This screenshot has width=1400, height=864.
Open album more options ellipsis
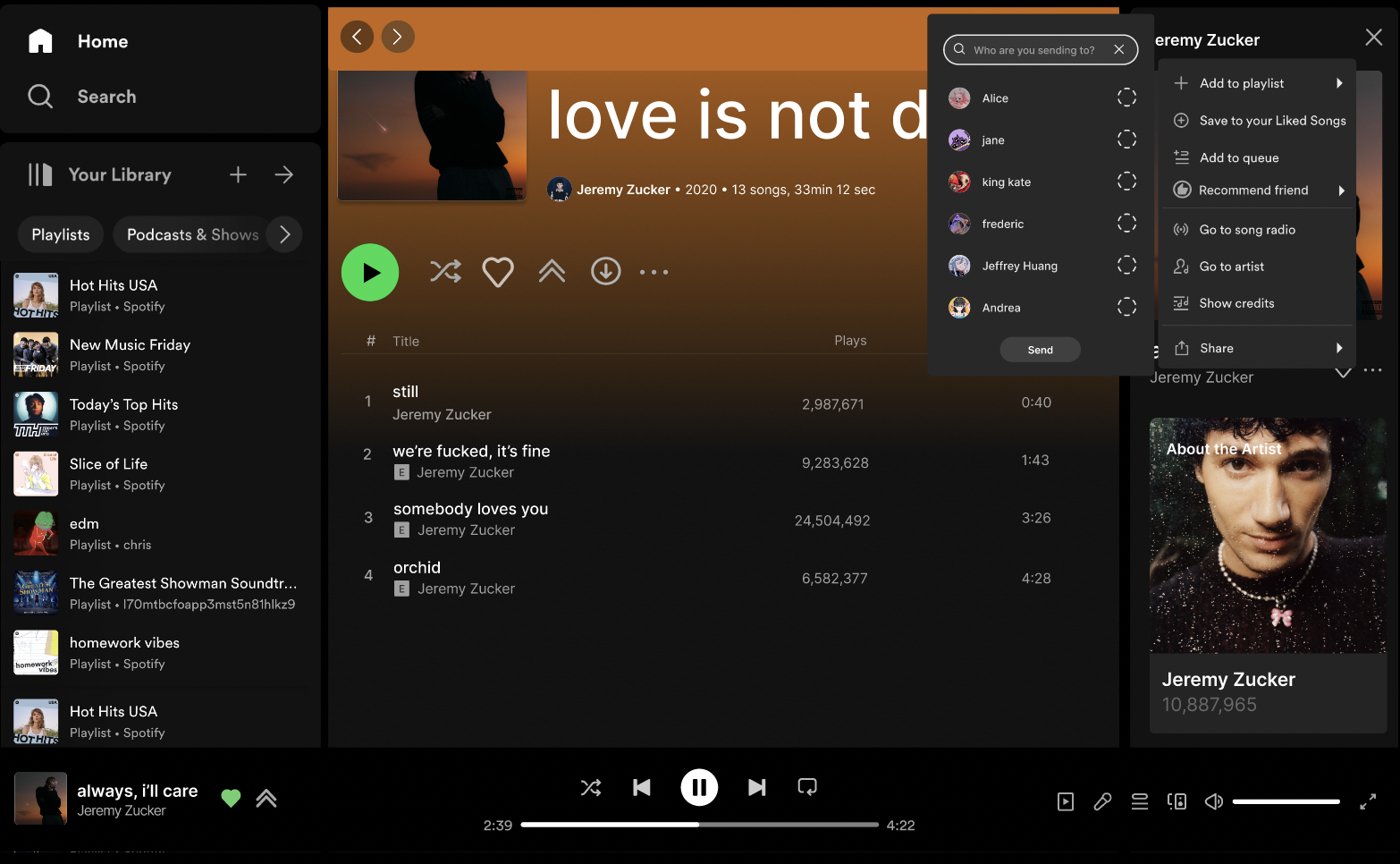[x=654, y=272]
